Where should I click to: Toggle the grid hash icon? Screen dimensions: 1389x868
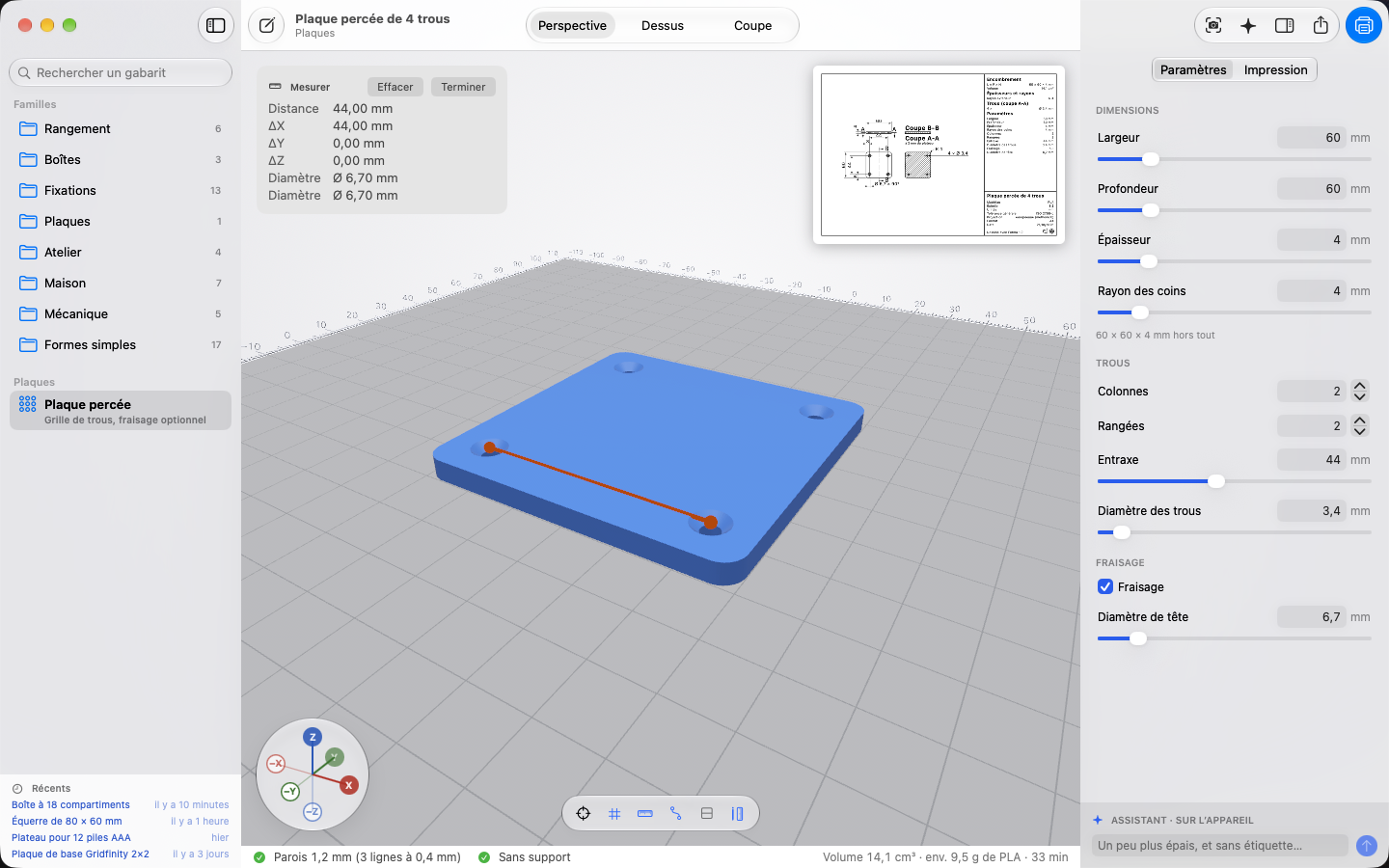tap(614, 813)
